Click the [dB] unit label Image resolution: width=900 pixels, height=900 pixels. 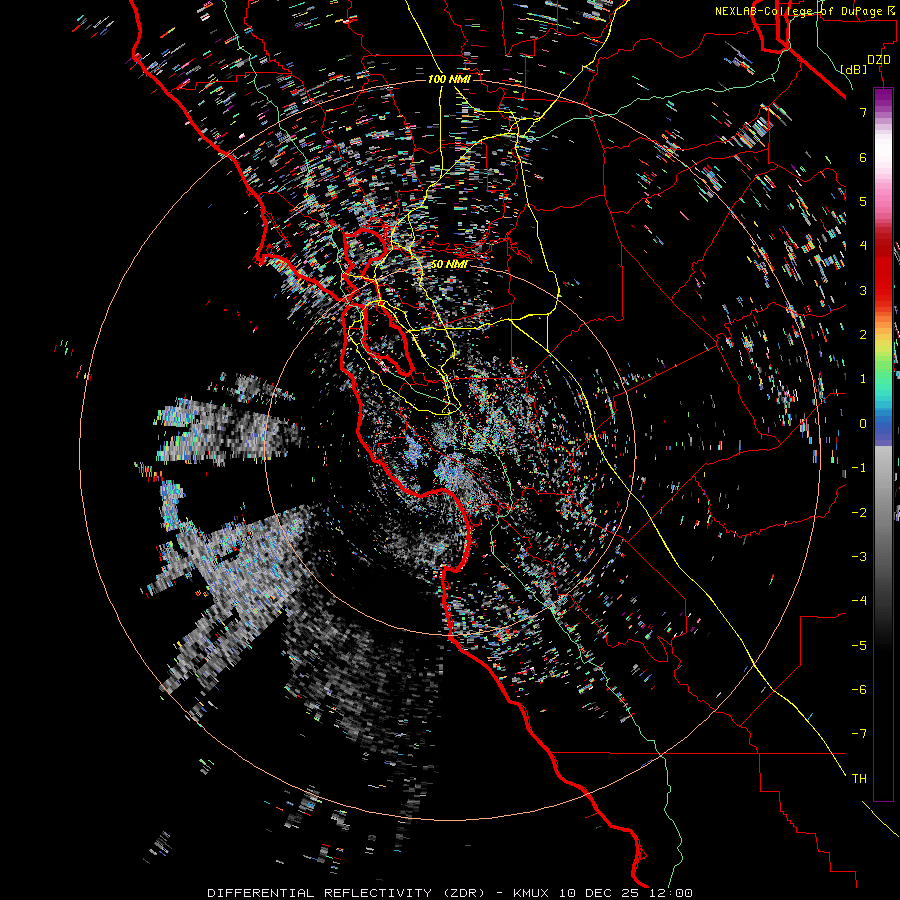coord(853,69)
